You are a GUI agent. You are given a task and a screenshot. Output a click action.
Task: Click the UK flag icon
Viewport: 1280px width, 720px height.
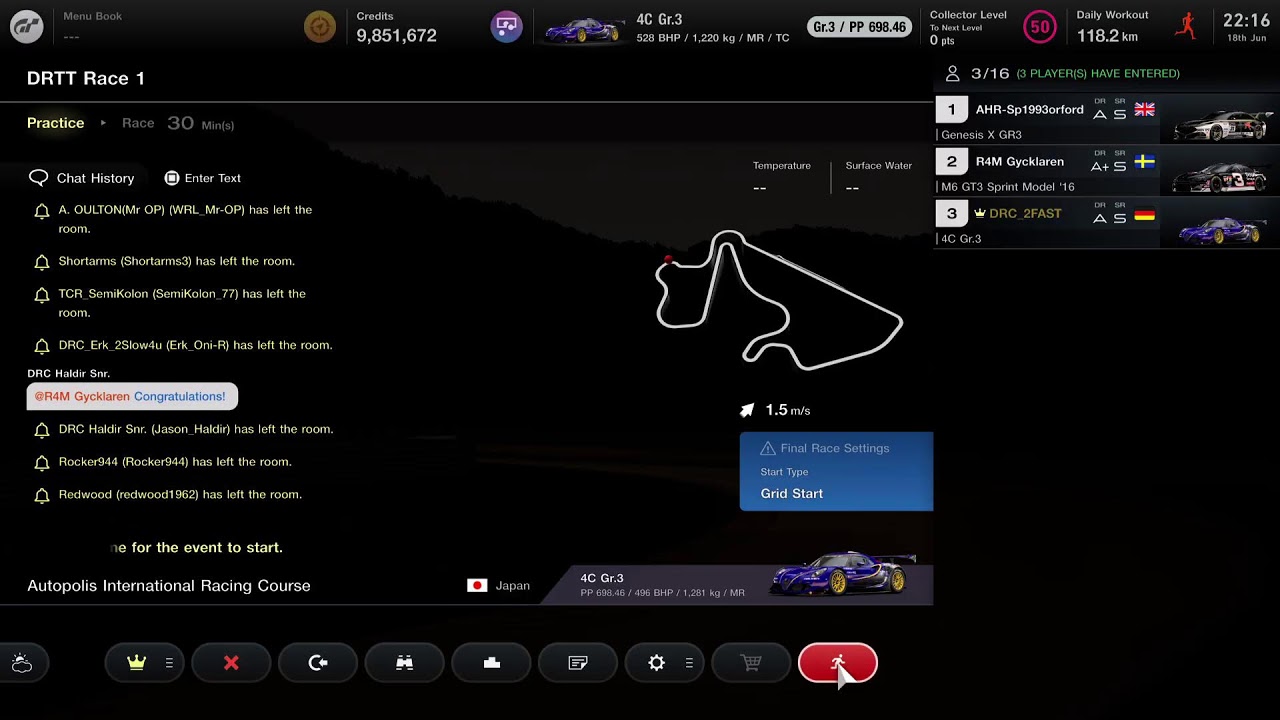point(1145,110)
